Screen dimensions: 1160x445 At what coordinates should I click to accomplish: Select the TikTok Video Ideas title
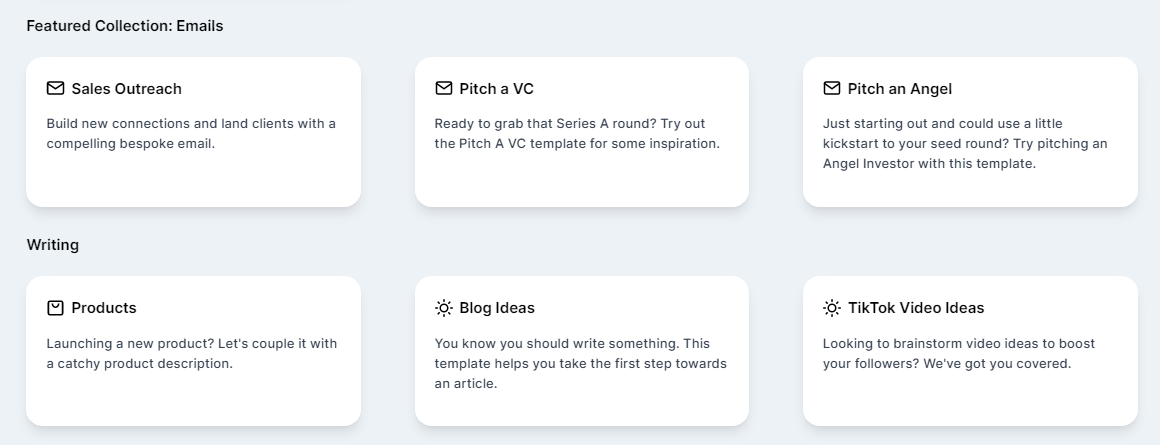pyautogui.click(x=916, y=308)
